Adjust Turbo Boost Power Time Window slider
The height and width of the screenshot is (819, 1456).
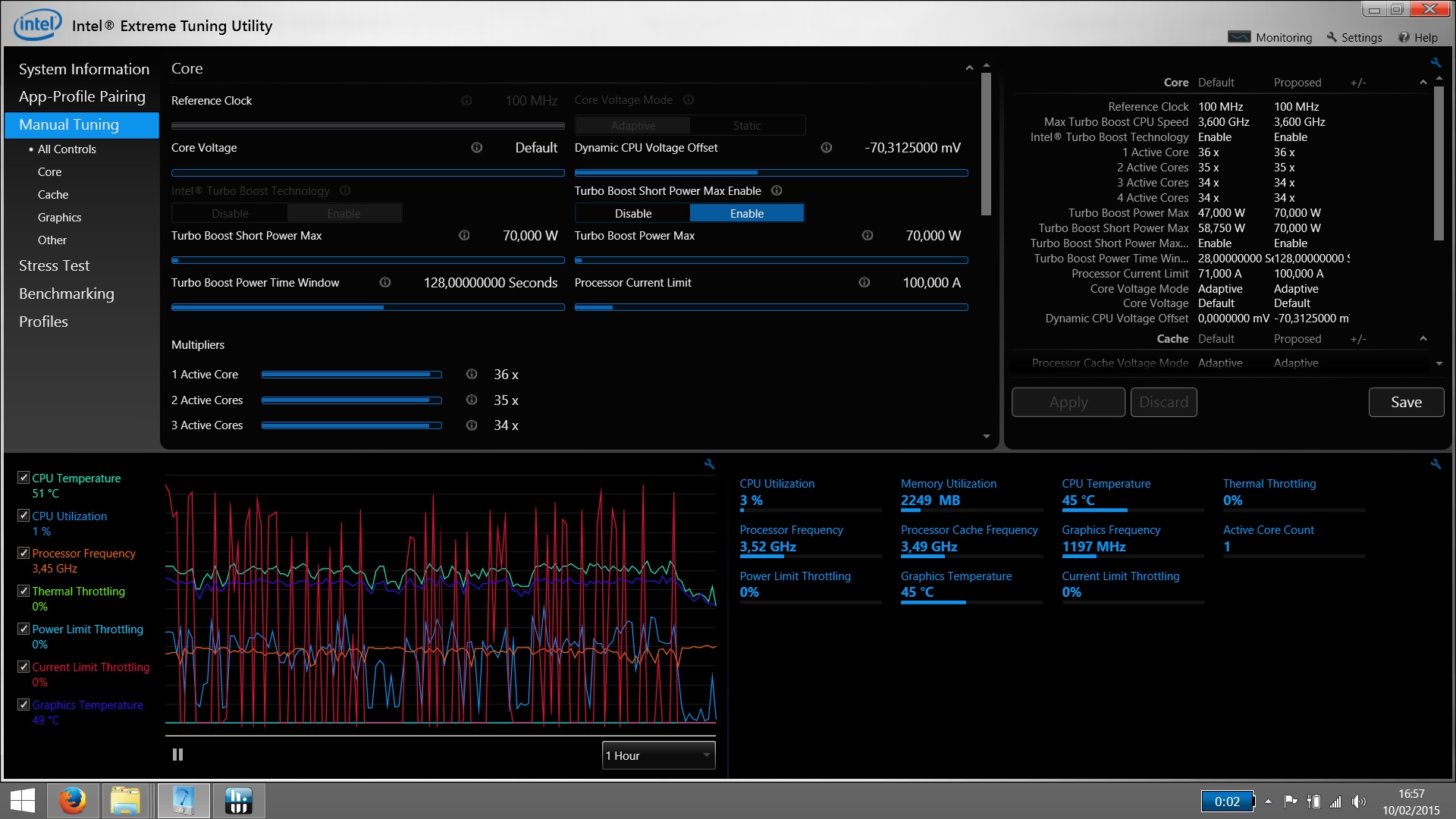pyautogui.click(x=368, y=307)
